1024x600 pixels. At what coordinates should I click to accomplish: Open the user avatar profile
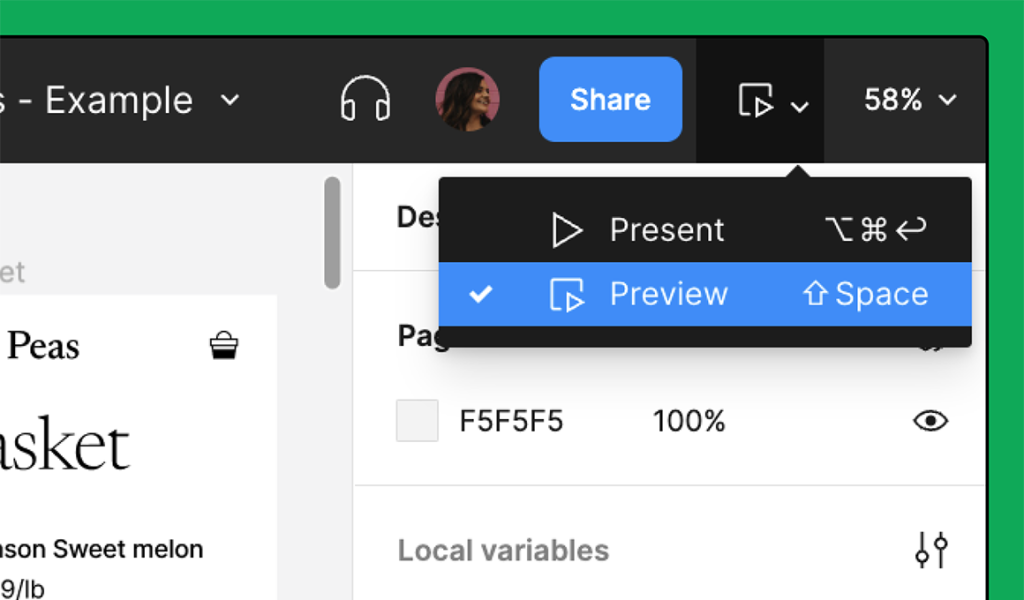pos(468,99)
